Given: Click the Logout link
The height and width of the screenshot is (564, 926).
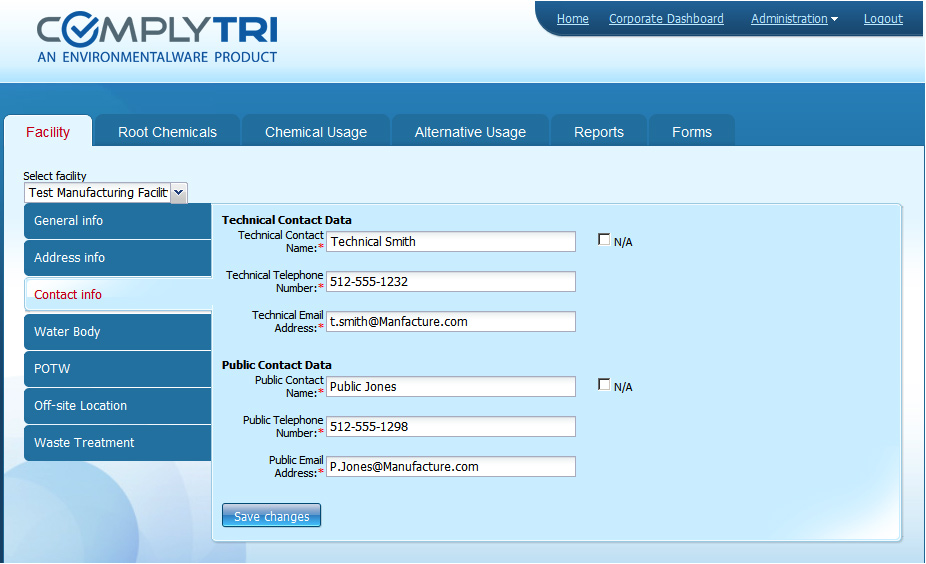Looking at the screenshot, I should pyautogui.click(x=883, y=19).
